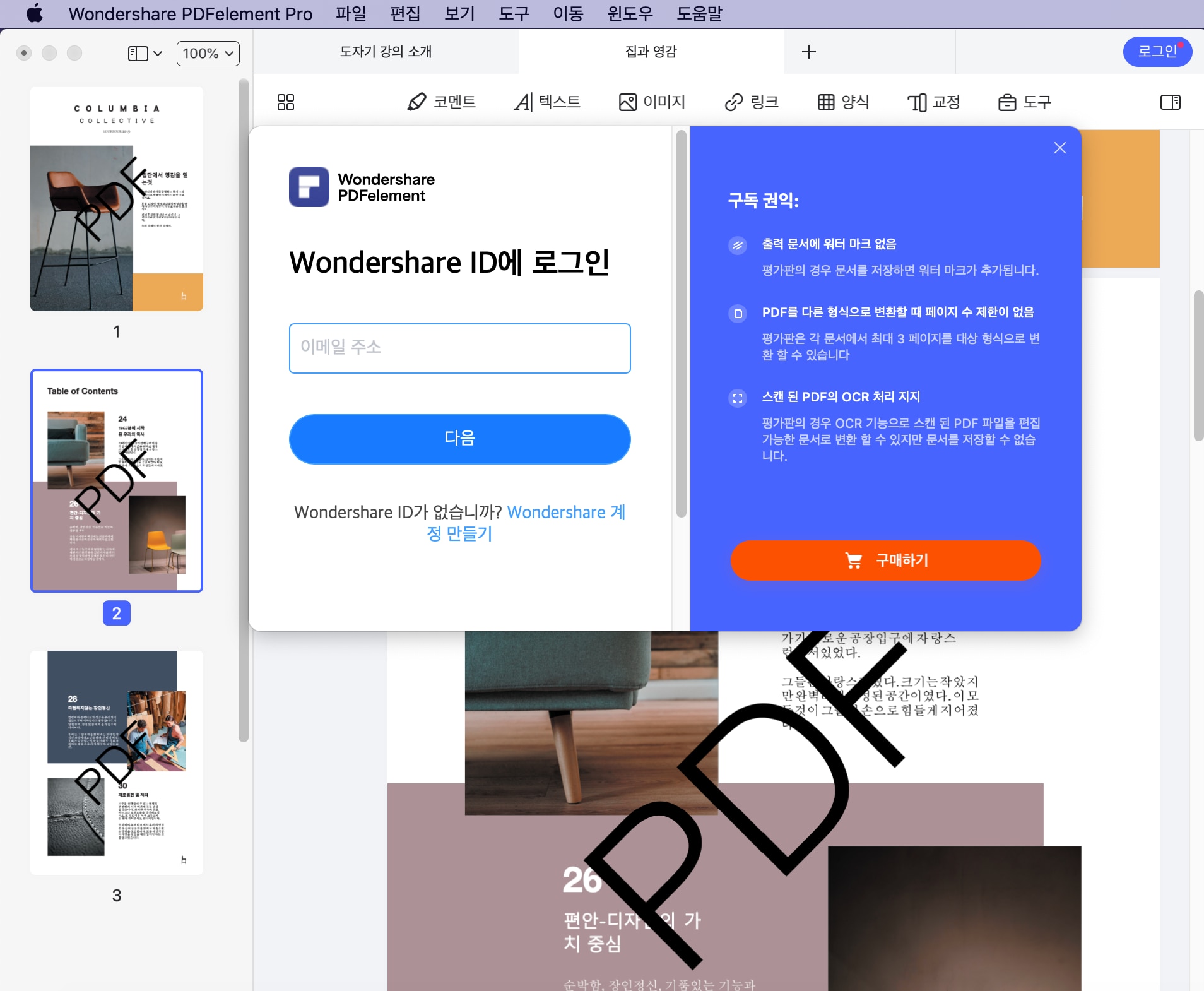Click the 구독 권익: heading
The width and height of the screenshot is (1204, 991).
(764, 201)
